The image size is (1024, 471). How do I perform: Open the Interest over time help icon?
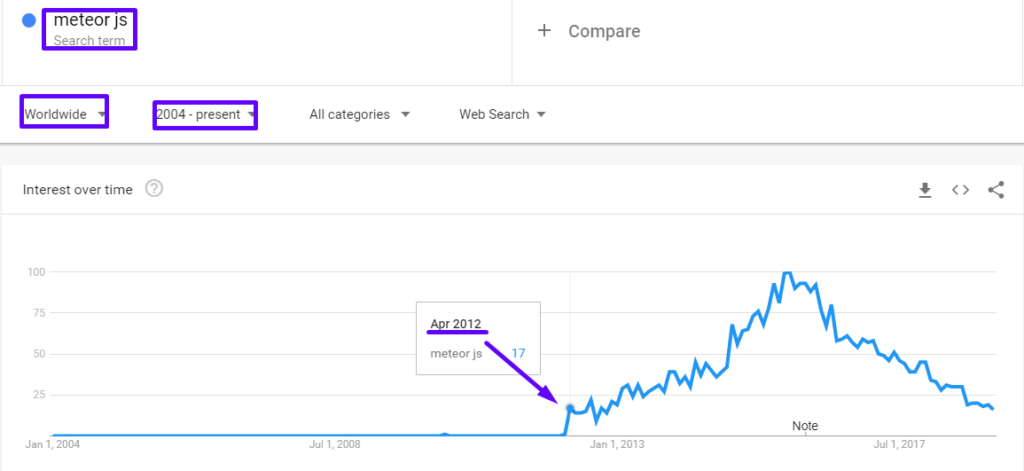point(154,189)
